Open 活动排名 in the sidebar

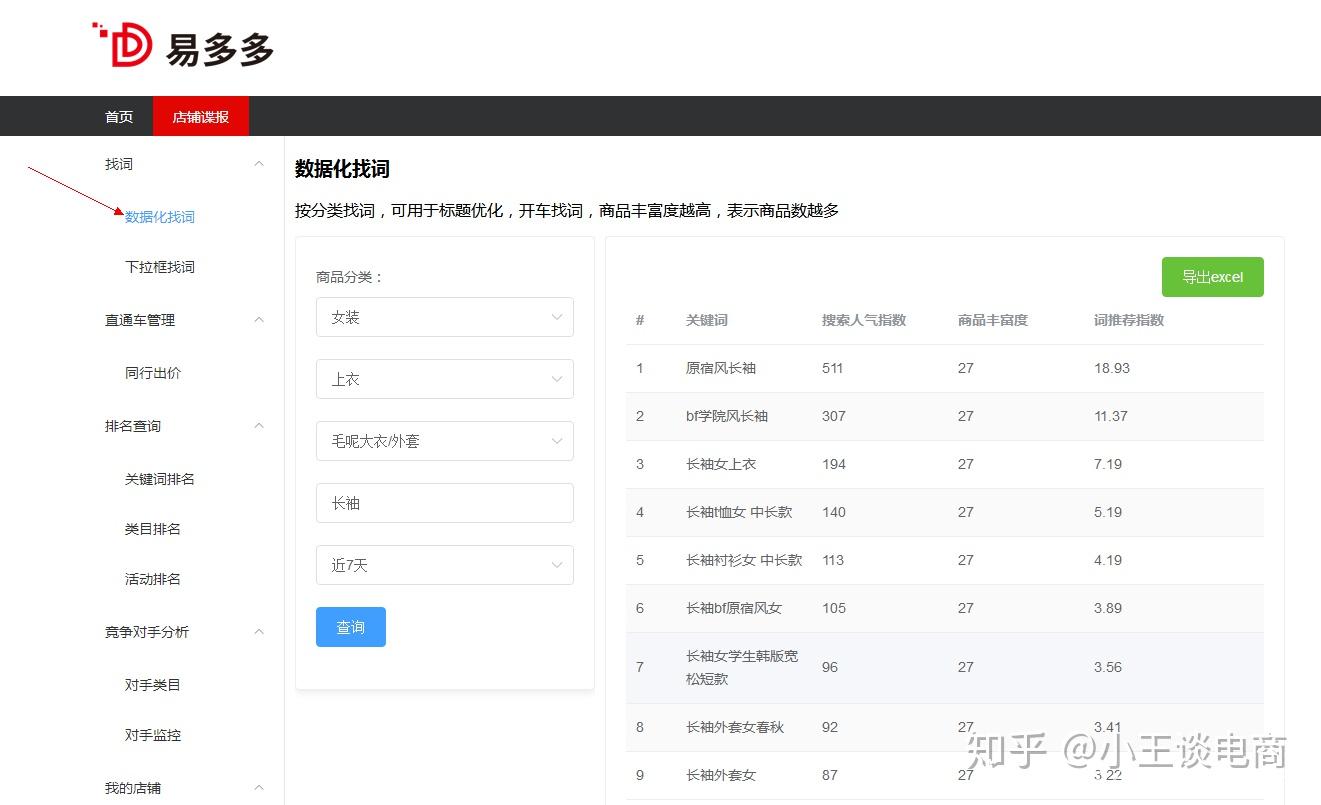[x=153, y=579]
